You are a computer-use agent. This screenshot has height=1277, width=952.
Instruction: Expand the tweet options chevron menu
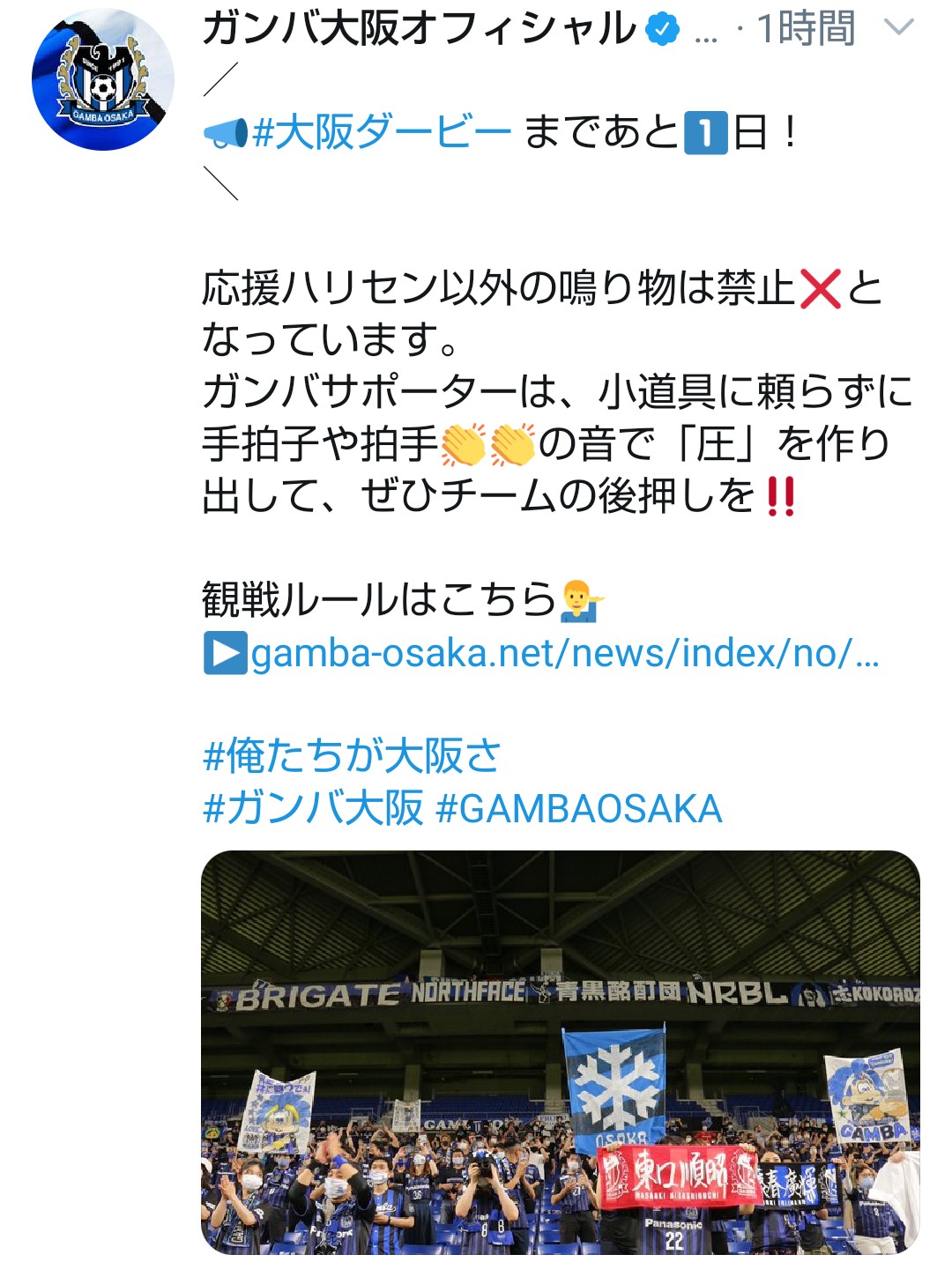898,29
